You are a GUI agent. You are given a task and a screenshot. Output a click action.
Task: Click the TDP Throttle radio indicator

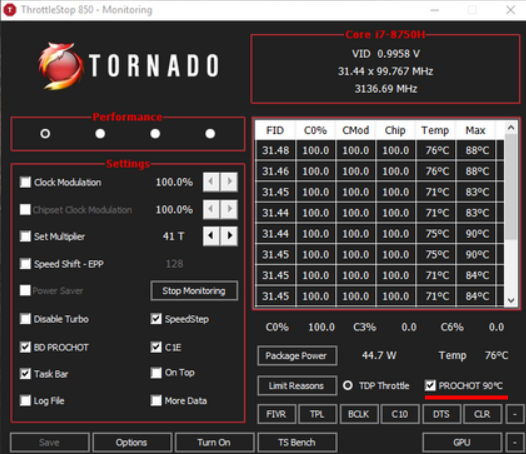348,385
